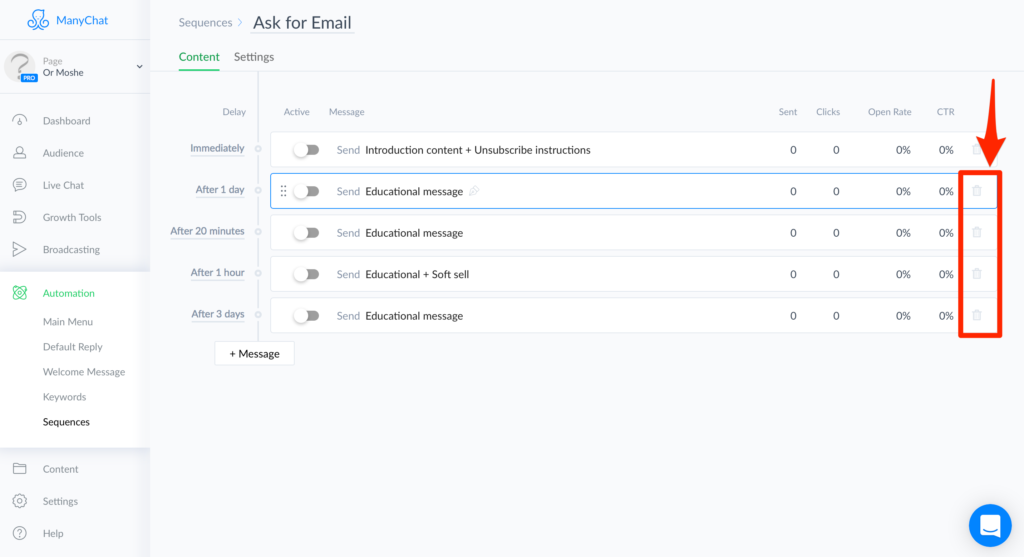This screenshot has height=557, width=1024.
Task: Edit the Ask for Email sequence title
Action: pos(302,22)
